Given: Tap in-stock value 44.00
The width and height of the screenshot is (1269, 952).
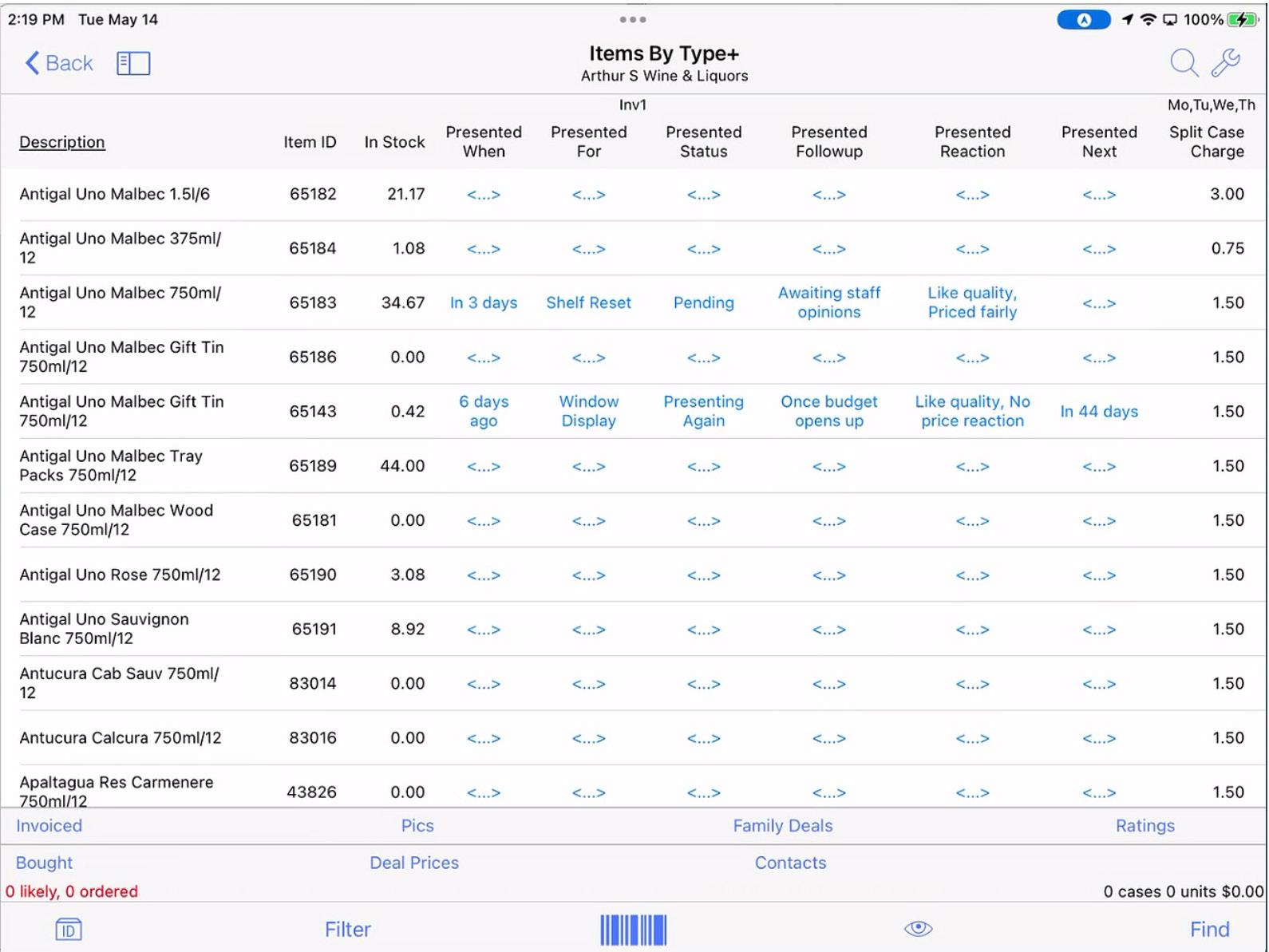Looking at the screenshot, I should 402,466.
